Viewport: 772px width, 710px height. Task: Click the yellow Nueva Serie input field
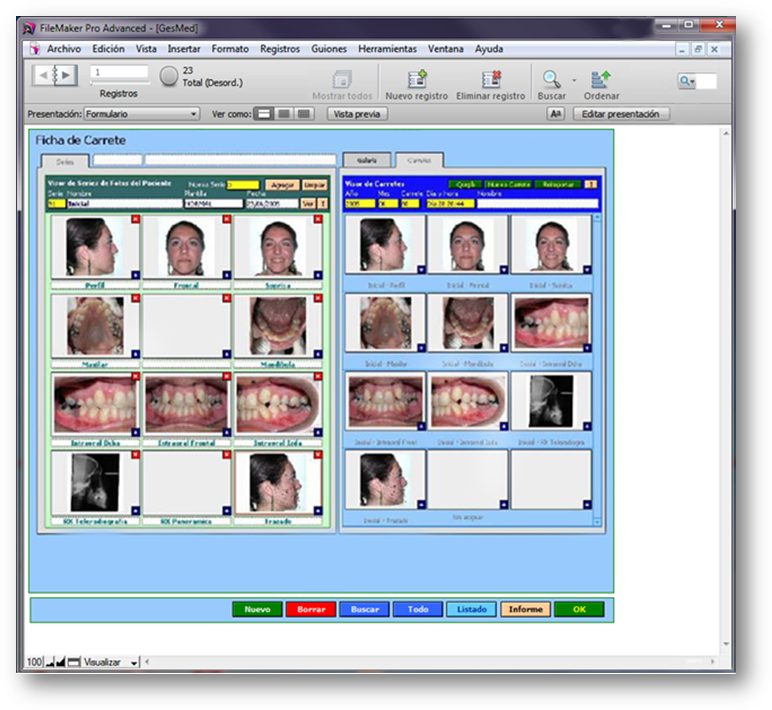[x=243, y=185]
